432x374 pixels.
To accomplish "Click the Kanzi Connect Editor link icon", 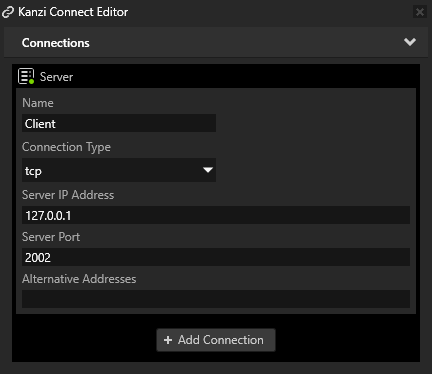I will pos(8,12).
